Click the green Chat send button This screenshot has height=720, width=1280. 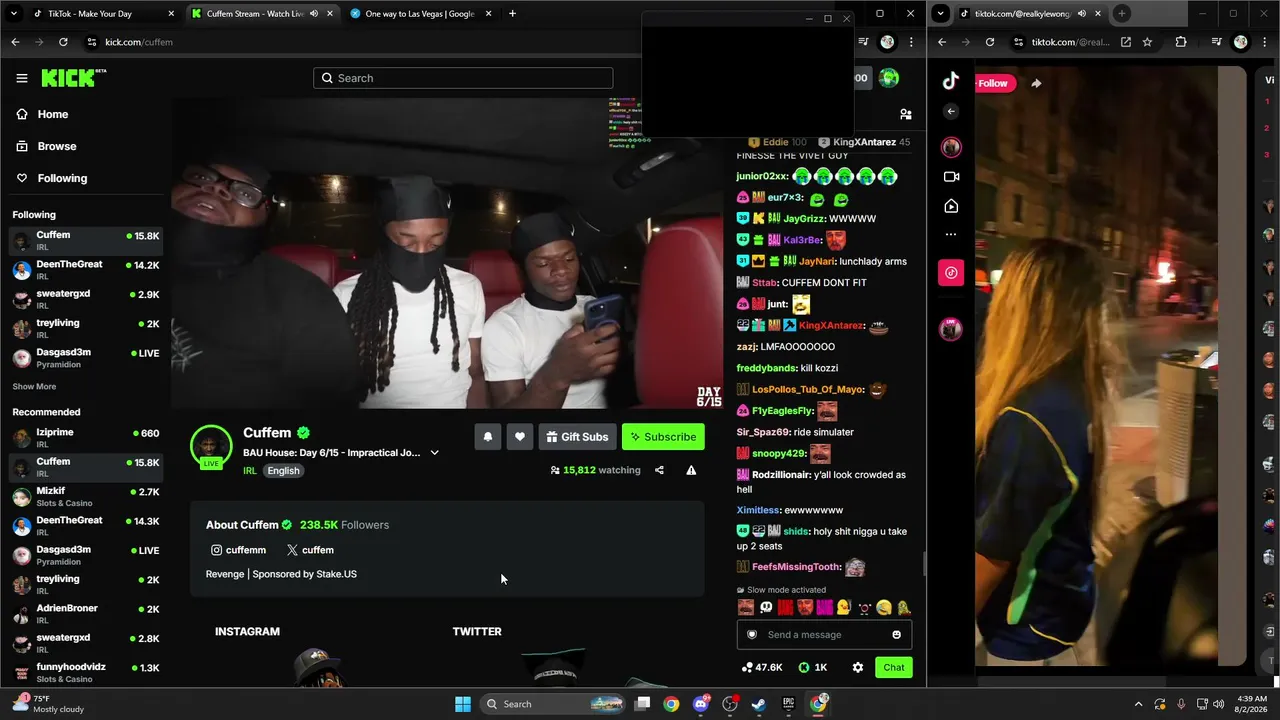click(x=893, y=668)
